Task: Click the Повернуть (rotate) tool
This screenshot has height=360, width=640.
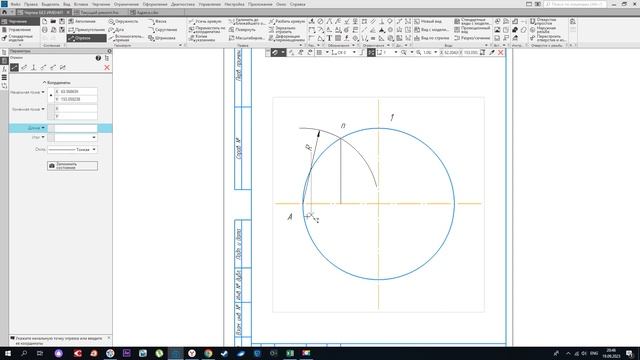Action: coord(242,30)
